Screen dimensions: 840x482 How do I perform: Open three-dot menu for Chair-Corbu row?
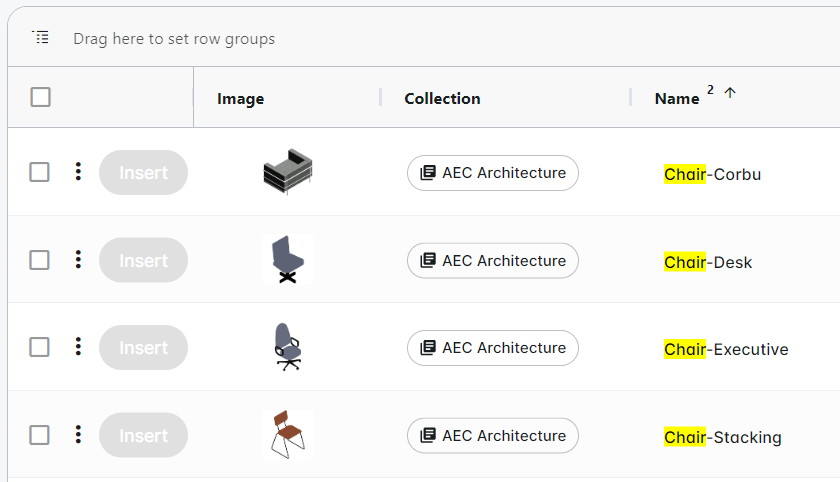point(78,172)
